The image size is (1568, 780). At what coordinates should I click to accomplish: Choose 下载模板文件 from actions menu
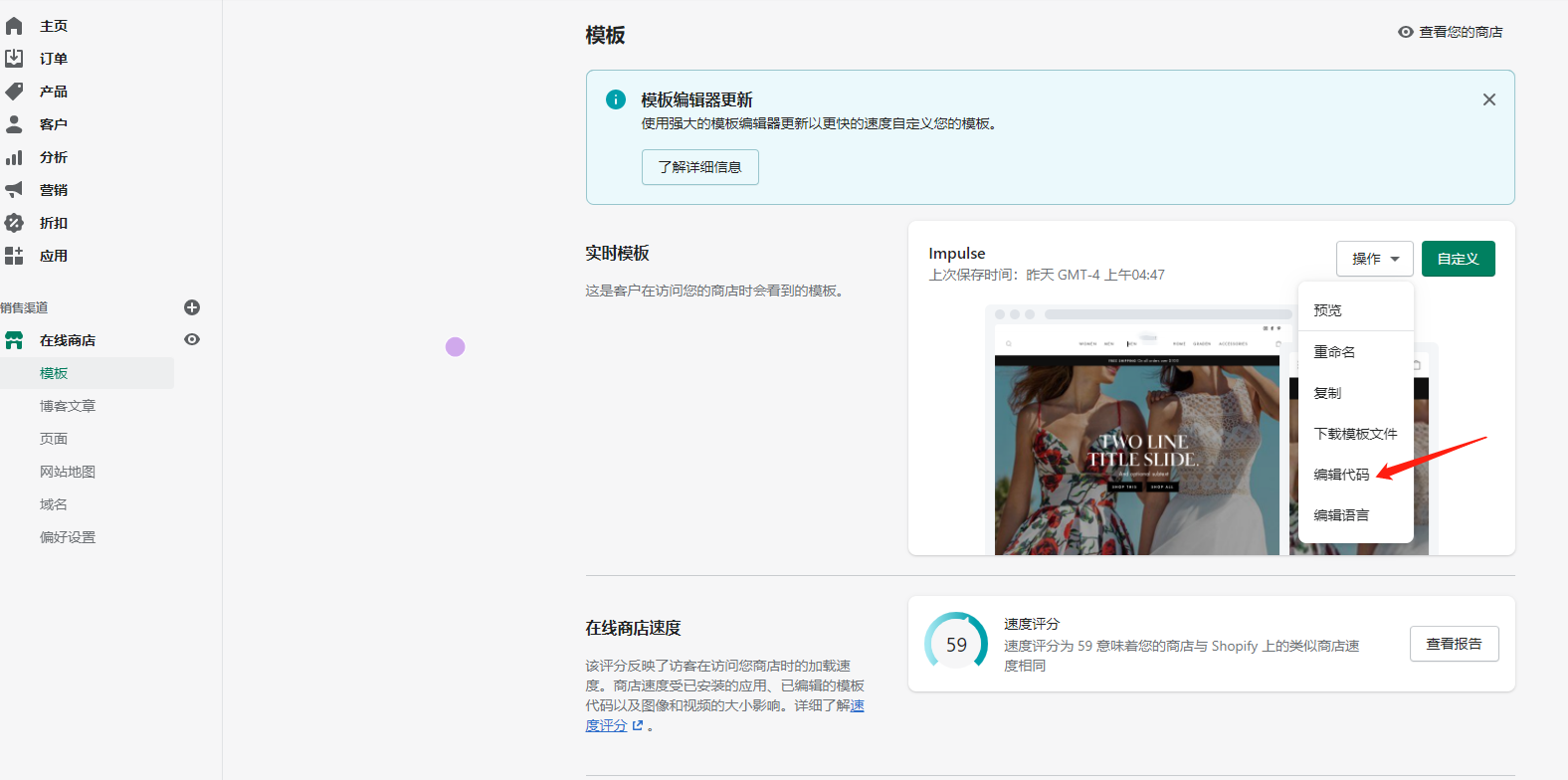pos(1356,434)
